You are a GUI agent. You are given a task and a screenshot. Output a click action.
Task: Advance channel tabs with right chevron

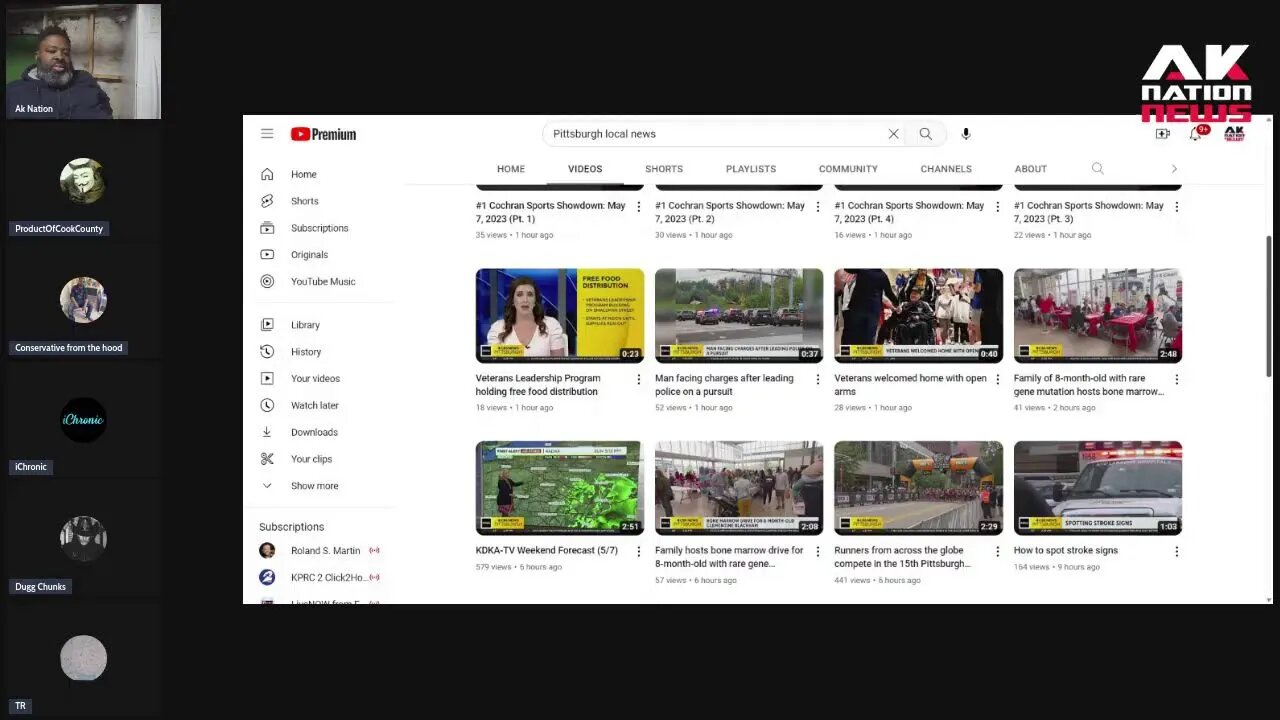coord(1174,169)
